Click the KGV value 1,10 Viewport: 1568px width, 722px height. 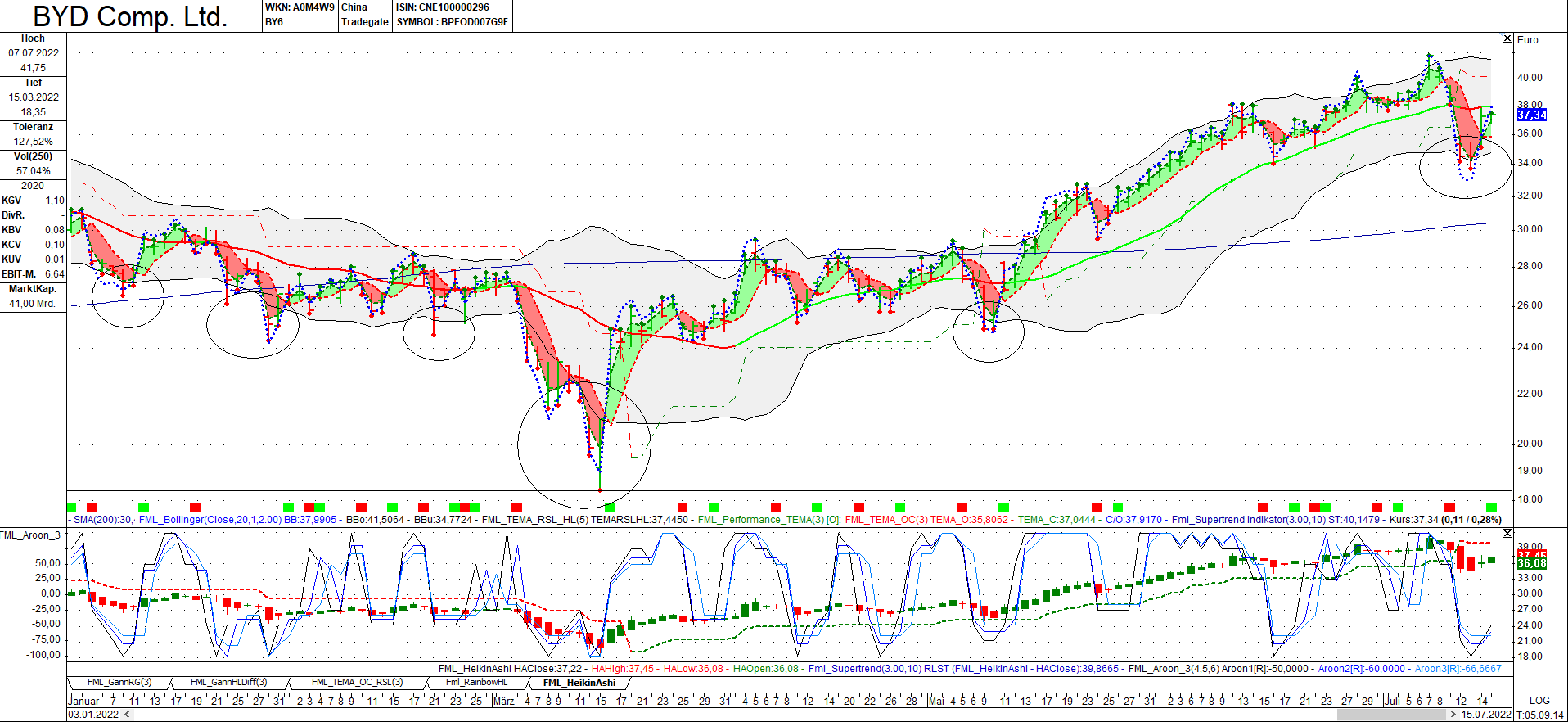(x=55, y=201)
